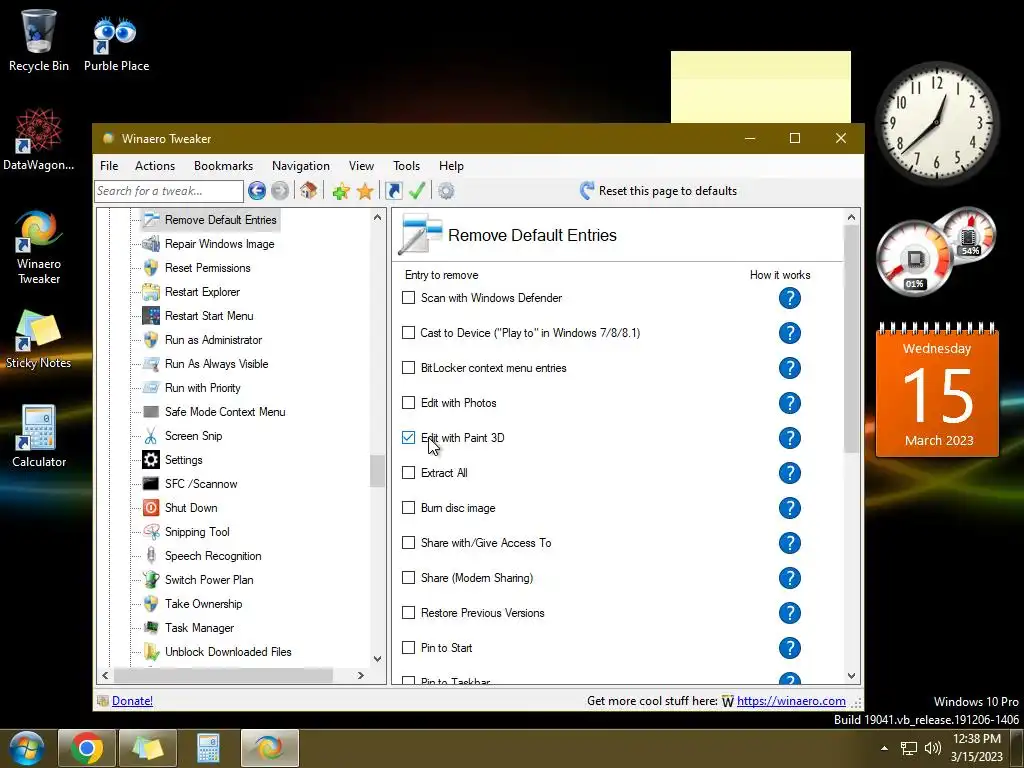This screenshot has width=1024, height=768.
Task: Click the Search for a tweak field
Action: 168,191
